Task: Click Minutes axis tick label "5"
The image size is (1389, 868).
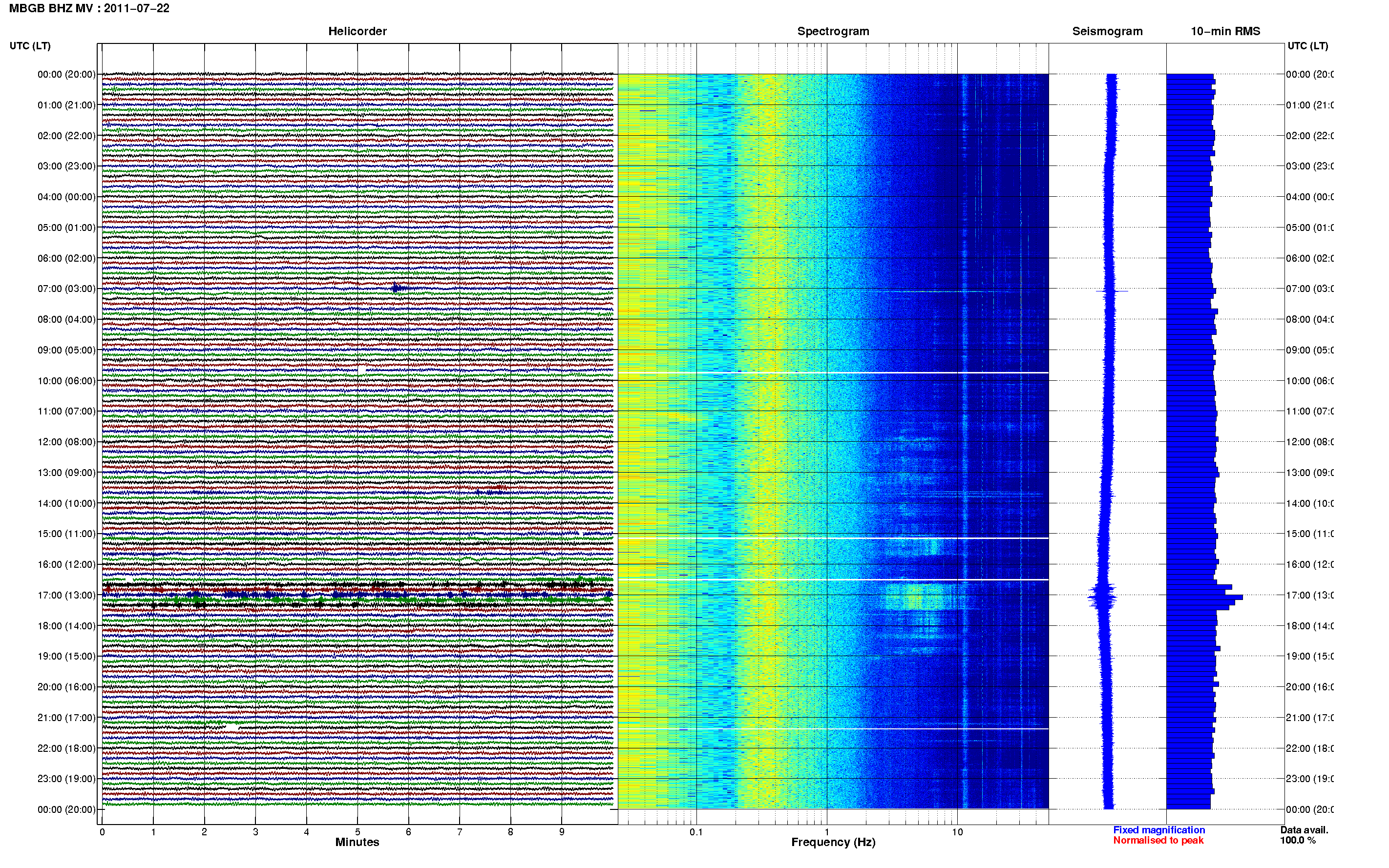Action: tap(358, 832)
